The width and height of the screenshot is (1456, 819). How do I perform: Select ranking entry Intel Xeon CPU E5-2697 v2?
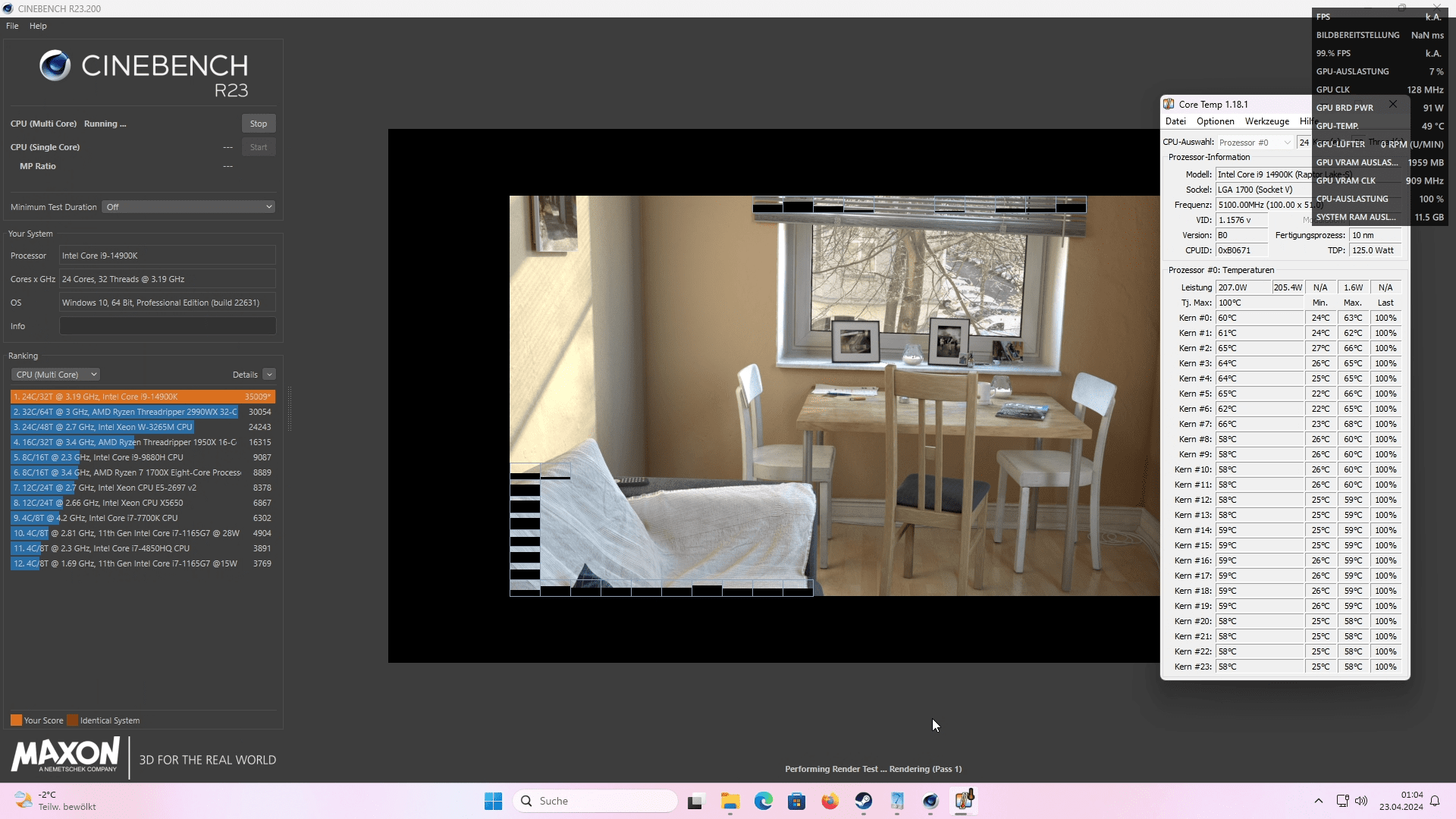(x=143, y=488)
